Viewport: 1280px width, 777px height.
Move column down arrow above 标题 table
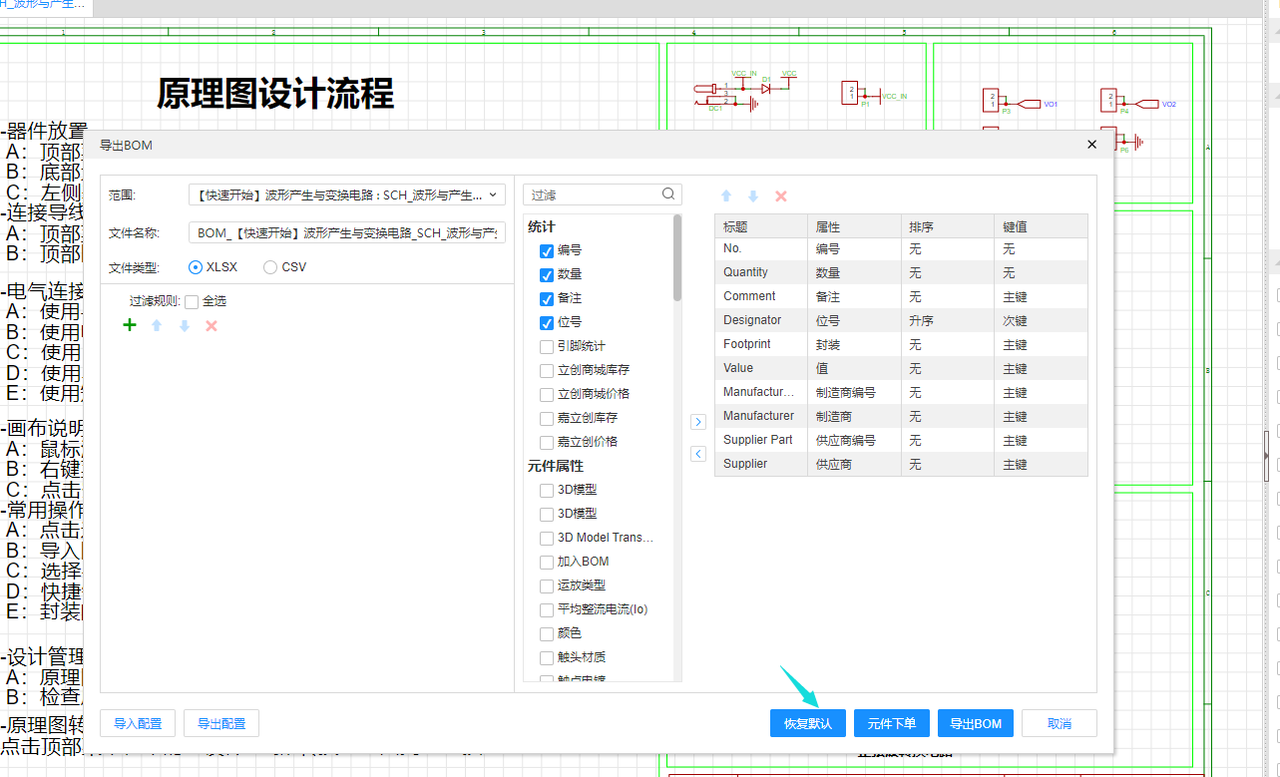click(754, 196)
